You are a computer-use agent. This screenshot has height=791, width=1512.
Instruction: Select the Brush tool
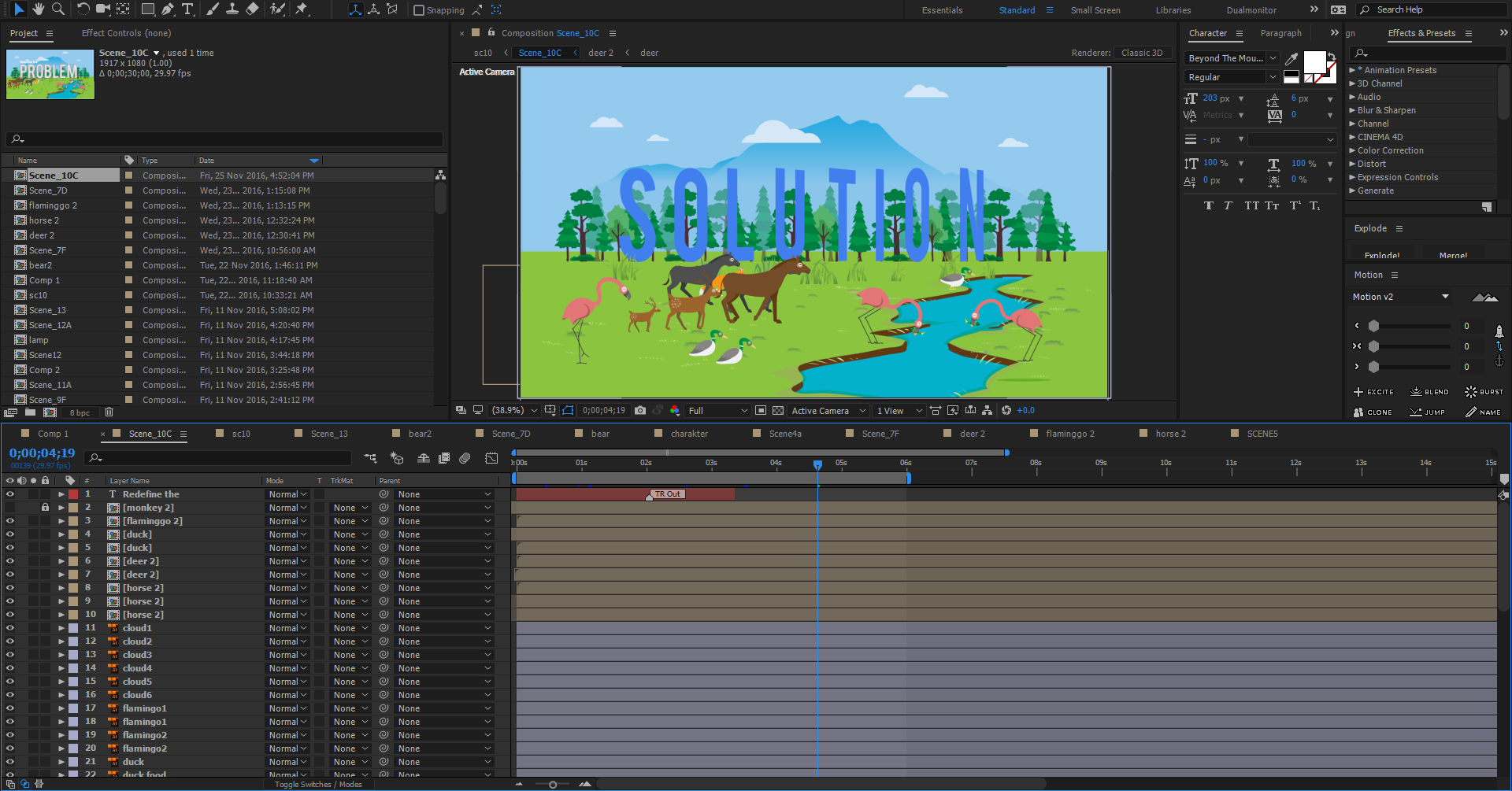point(213,9)
